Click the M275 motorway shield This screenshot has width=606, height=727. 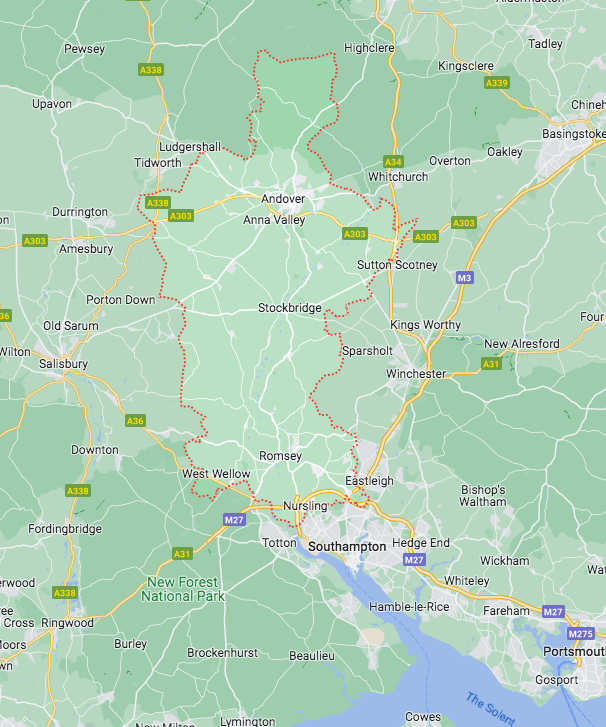click(580, 633)
